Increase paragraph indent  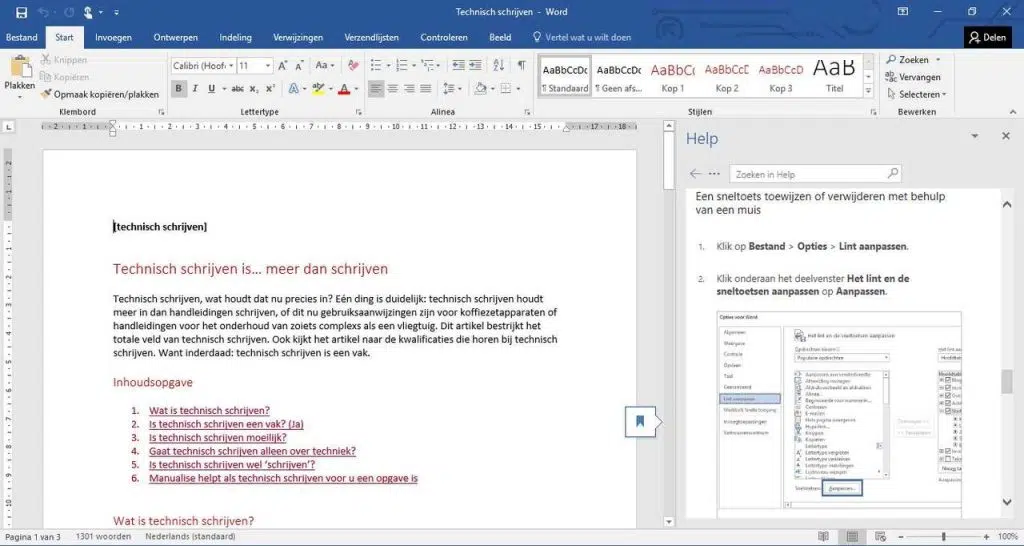click(x=475, y=65)
